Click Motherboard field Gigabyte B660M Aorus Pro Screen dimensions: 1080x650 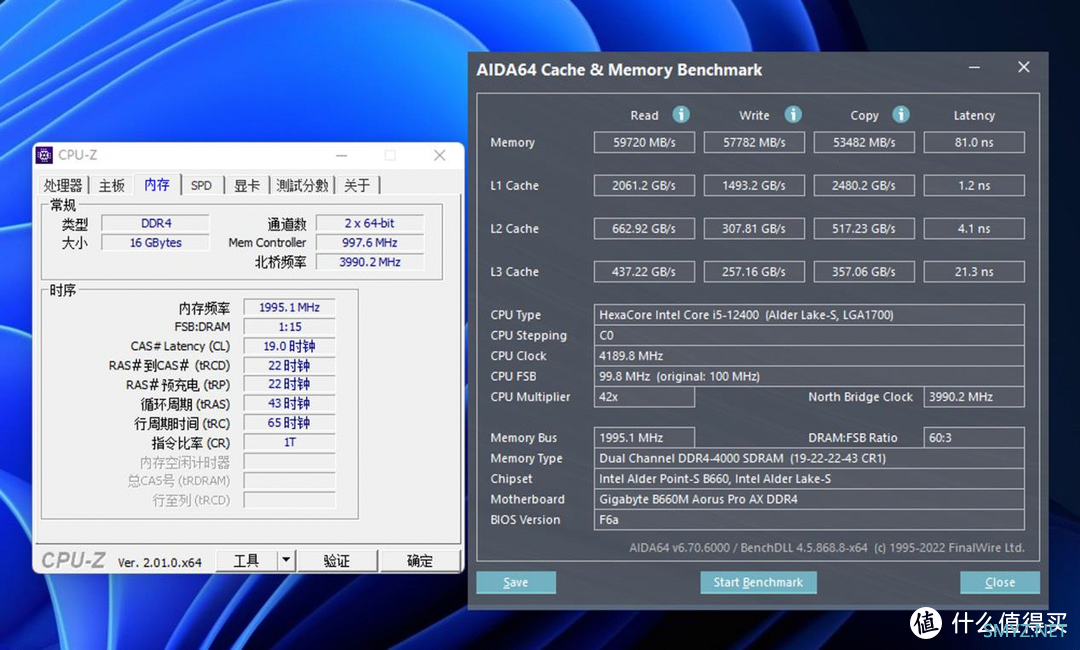[x=809, y=499]
